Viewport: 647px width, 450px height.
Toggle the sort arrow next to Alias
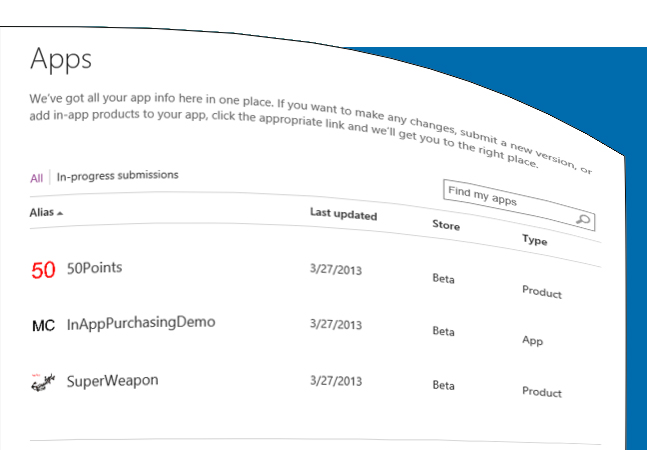coord(60,213)
